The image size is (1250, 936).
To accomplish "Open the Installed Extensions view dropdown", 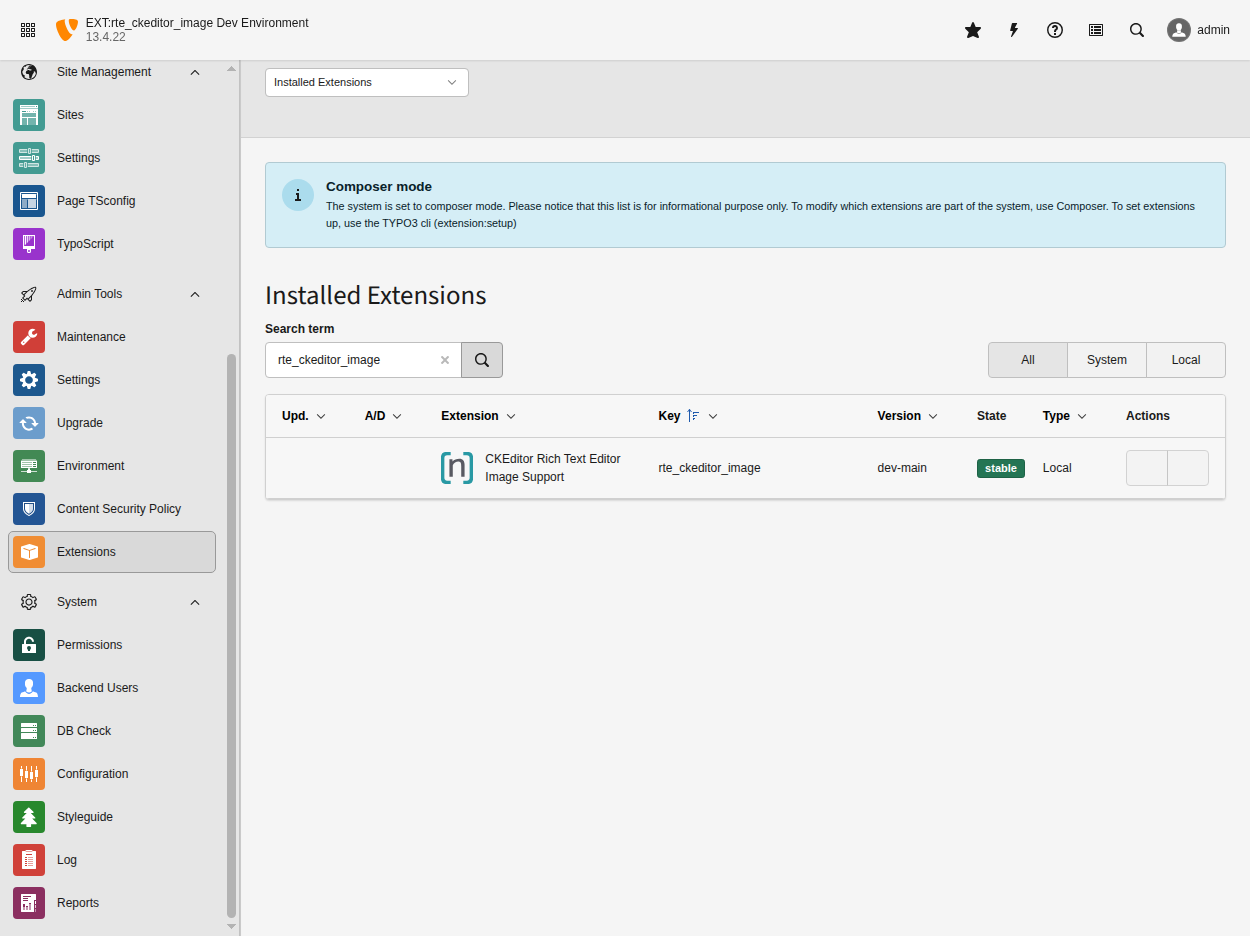I will 366,82.
